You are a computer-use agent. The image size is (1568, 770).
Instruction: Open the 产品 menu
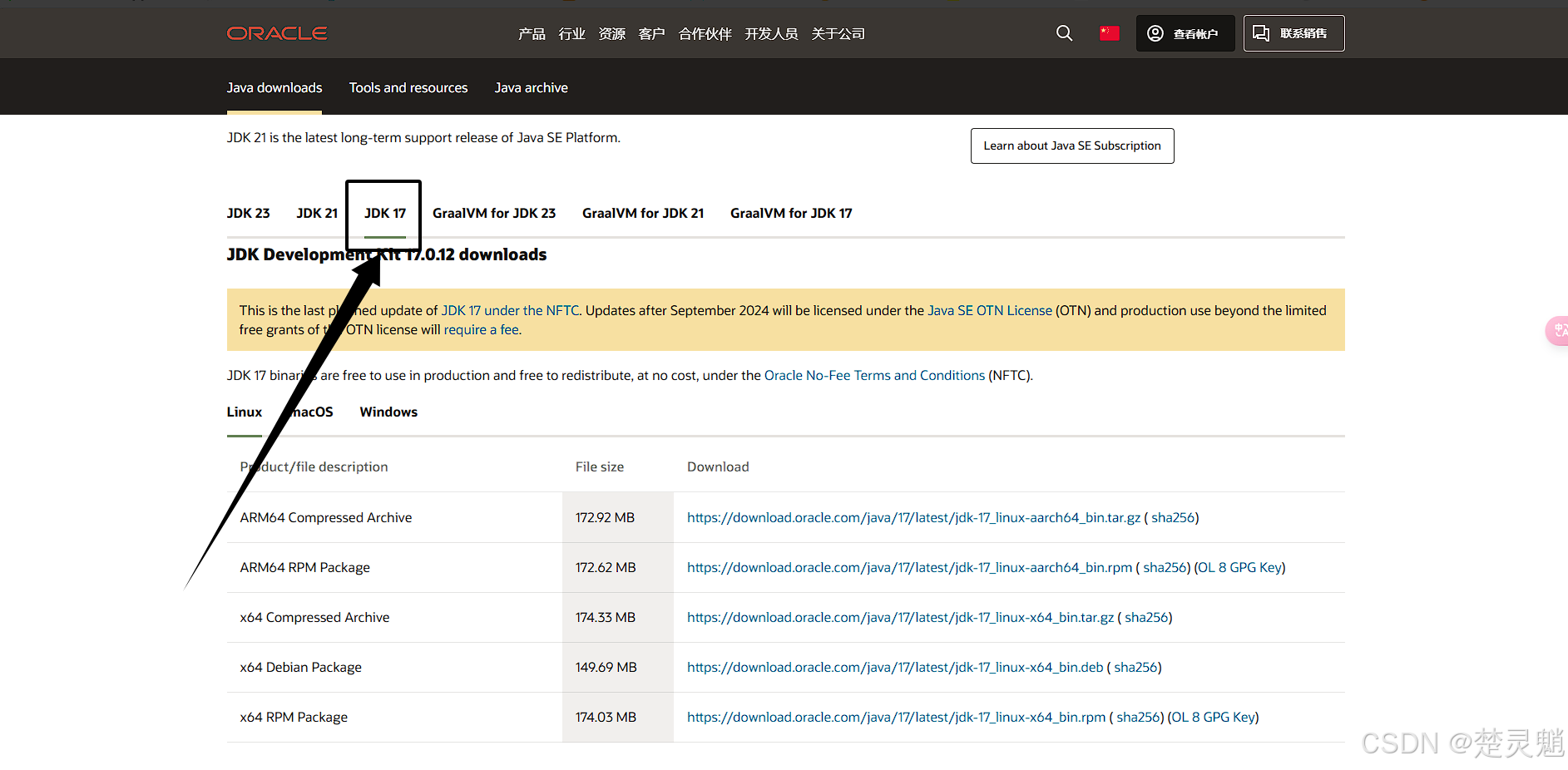[532, 34]
